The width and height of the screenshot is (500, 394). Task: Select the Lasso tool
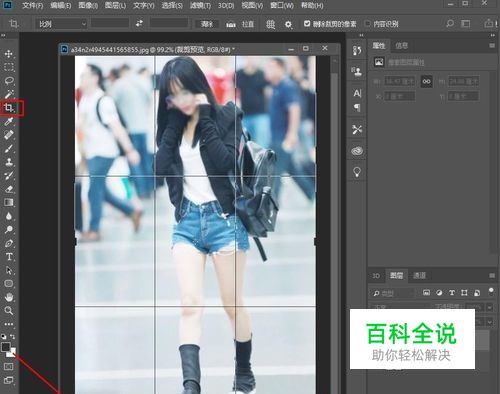tap(9, 81)
